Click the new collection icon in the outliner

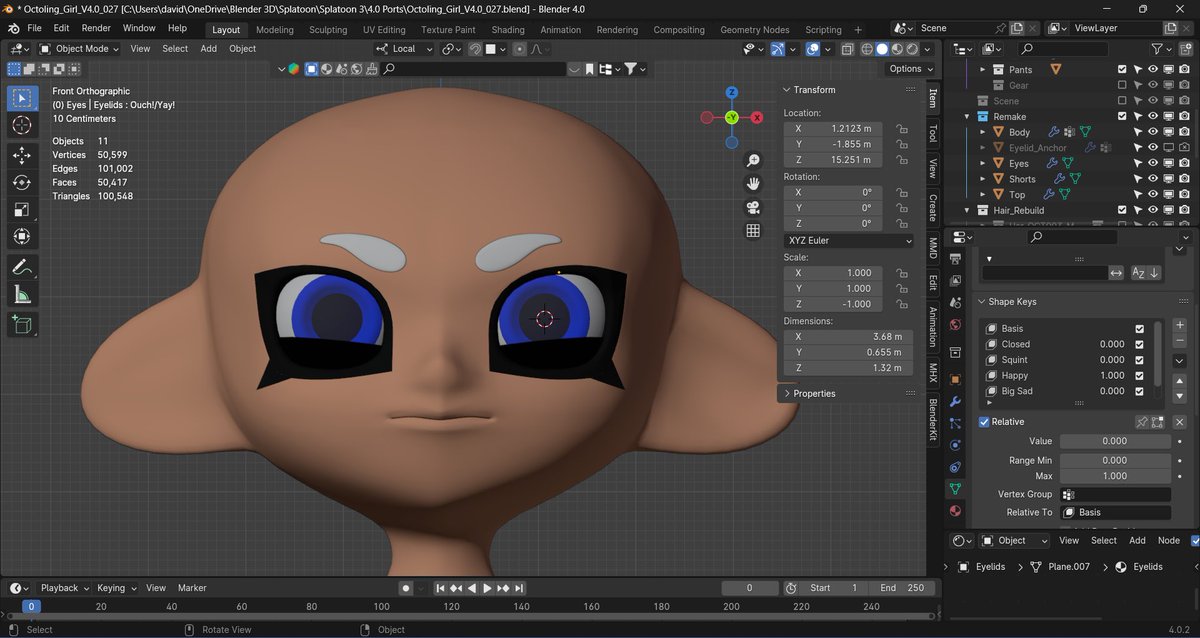pyautogui.click(x=1186, y=48)
